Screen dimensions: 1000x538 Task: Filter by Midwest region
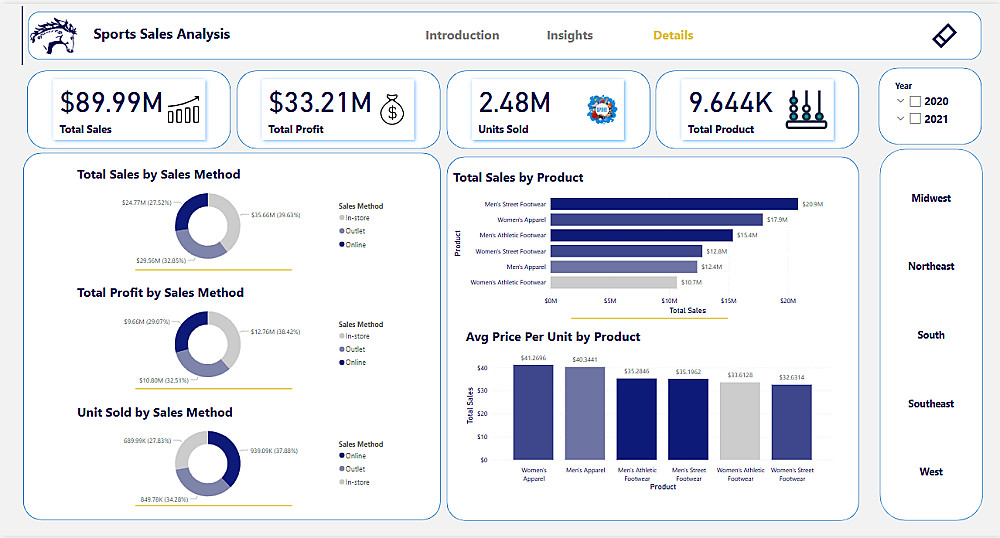point(930,198)
